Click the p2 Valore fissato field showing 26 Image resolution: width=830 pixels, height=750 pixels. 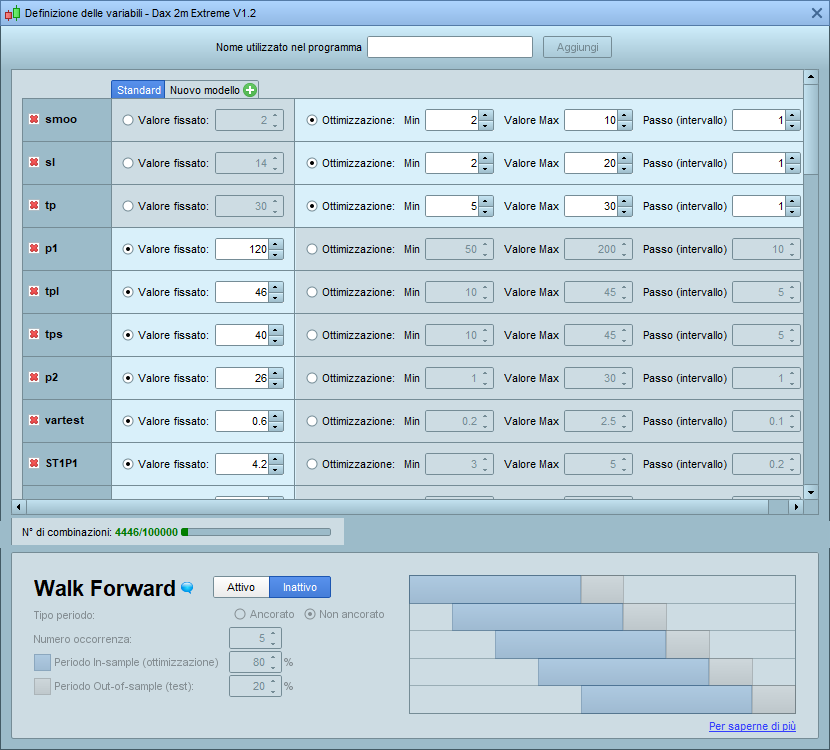242,378
